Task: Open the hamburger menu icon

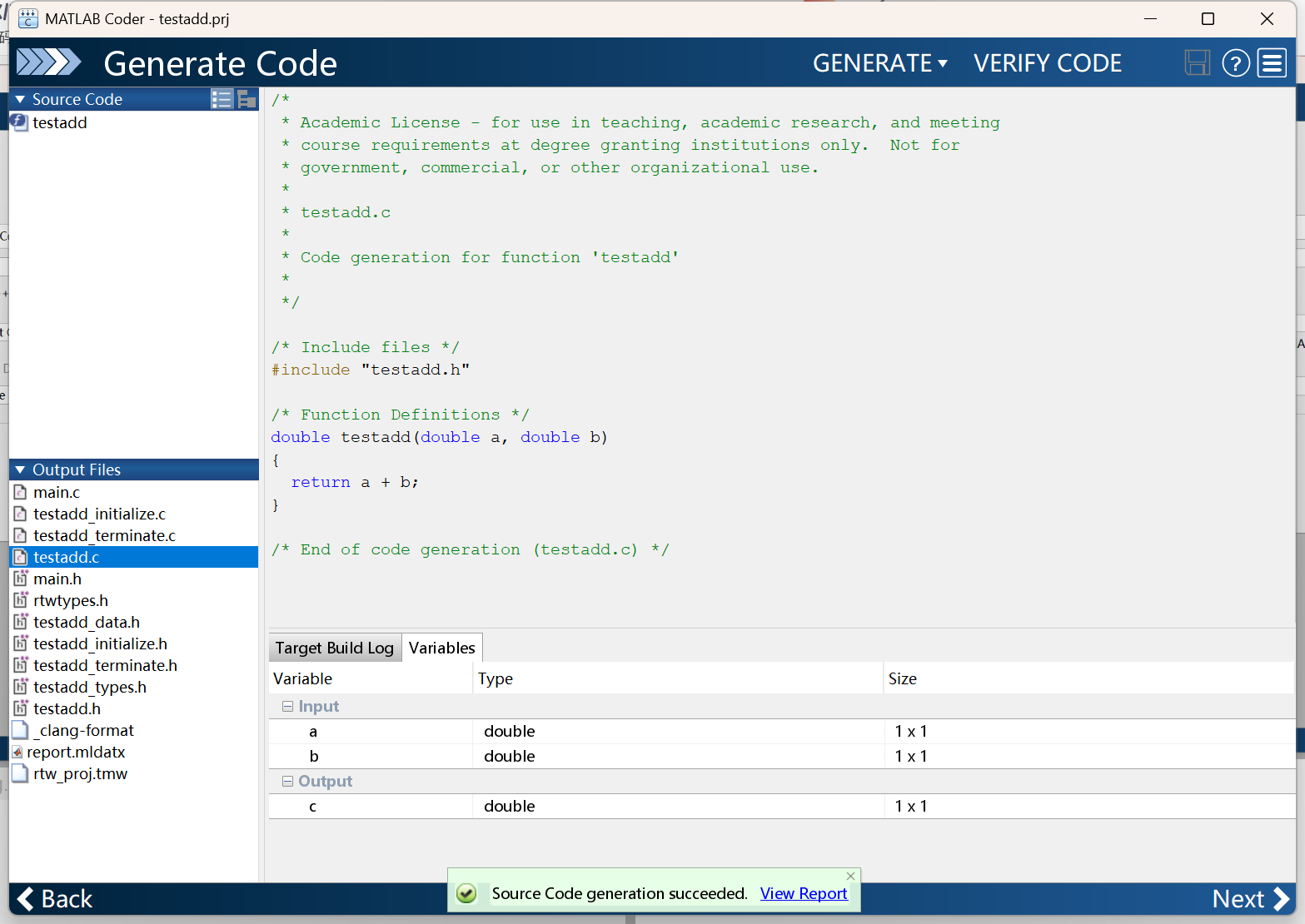Action: pos(1272,63)
